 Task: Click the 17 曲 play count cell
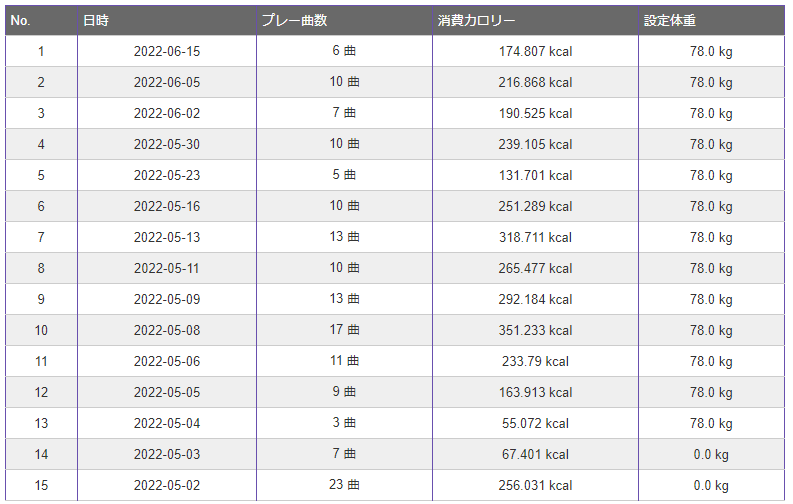pyautogui.click(x=344, y=330)
